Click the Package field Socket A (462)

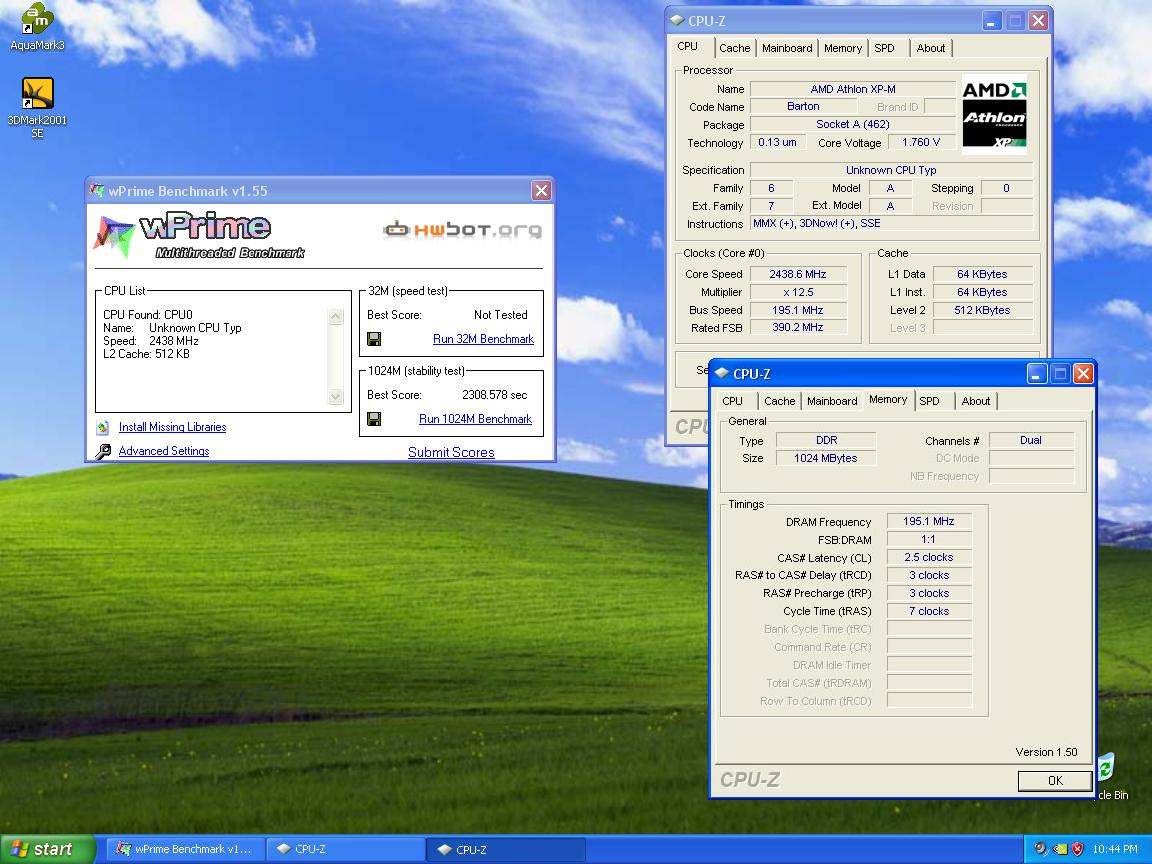(x=853, y=124)
